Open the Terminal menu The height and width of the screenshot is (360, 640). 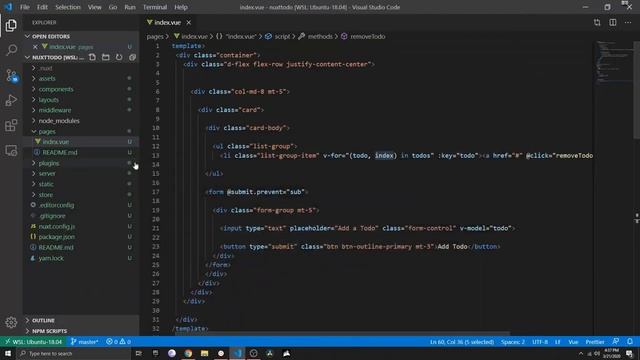(155, 7)
